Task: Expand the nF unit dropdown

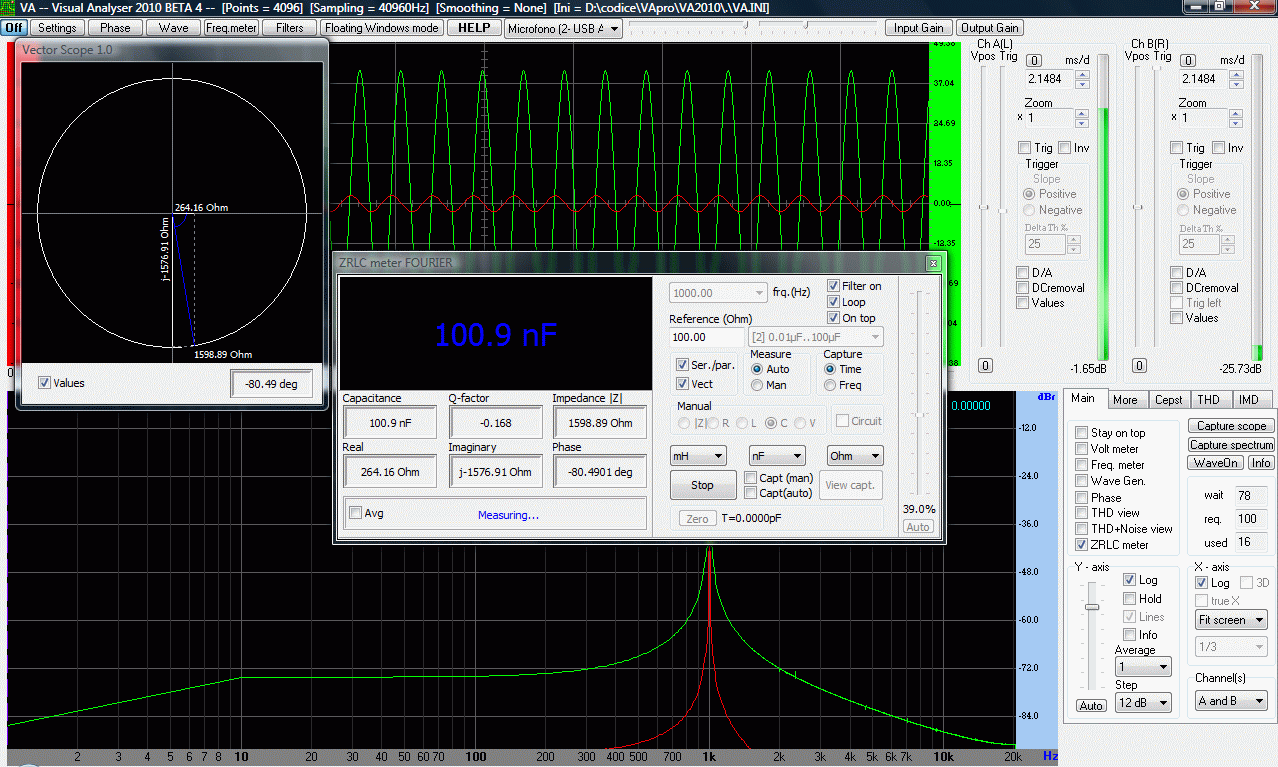Action: point(777,456)
